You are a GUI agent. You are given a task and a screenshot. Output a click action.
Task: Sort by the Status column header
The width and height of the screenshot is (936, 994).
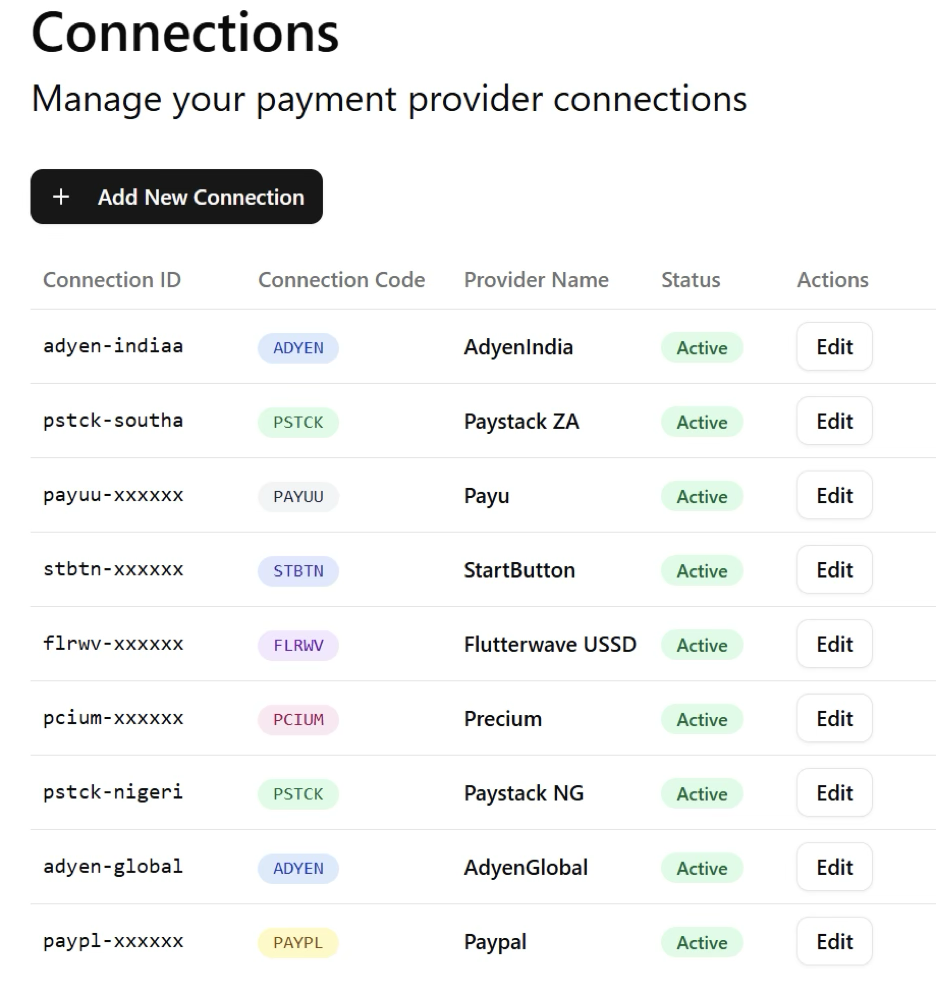(690, 280)
